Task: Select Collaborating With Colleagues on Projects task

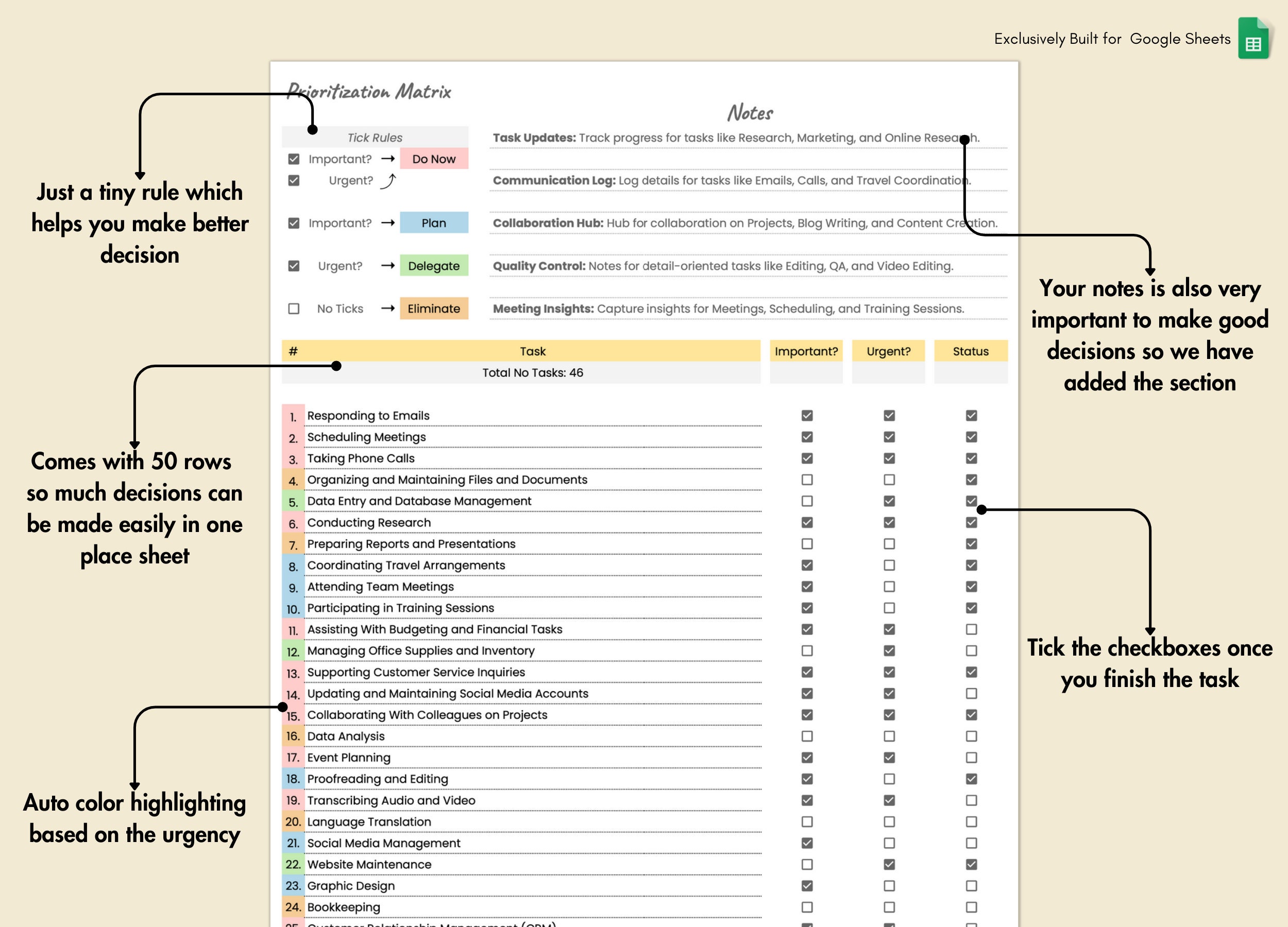Action: (533, 715)
